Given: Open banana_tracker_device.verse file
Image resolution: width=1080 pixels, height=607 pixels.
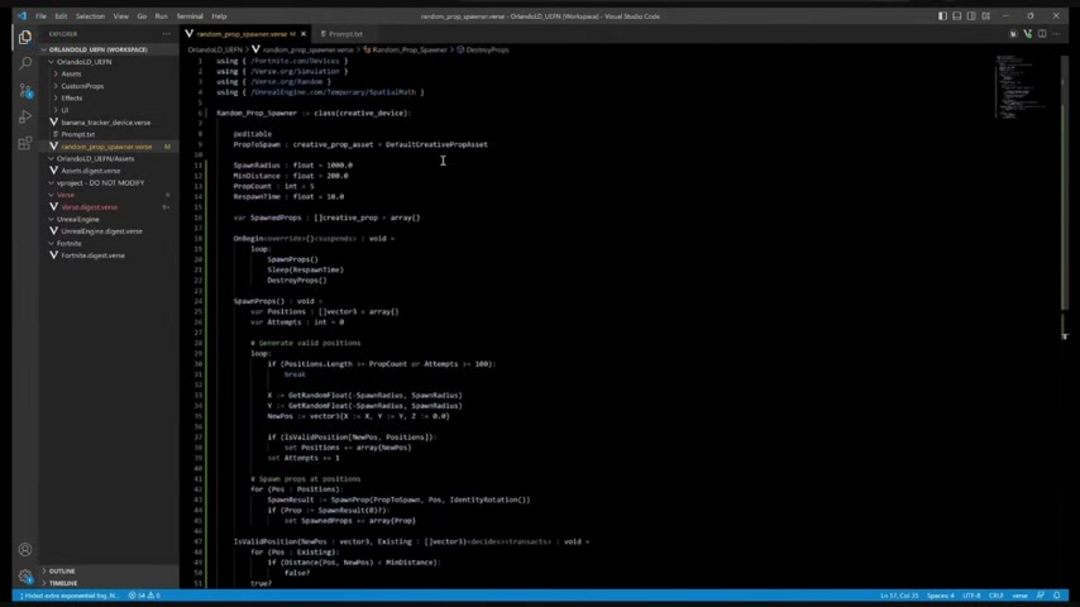Looking at the screenshot, I should [105, 122].
